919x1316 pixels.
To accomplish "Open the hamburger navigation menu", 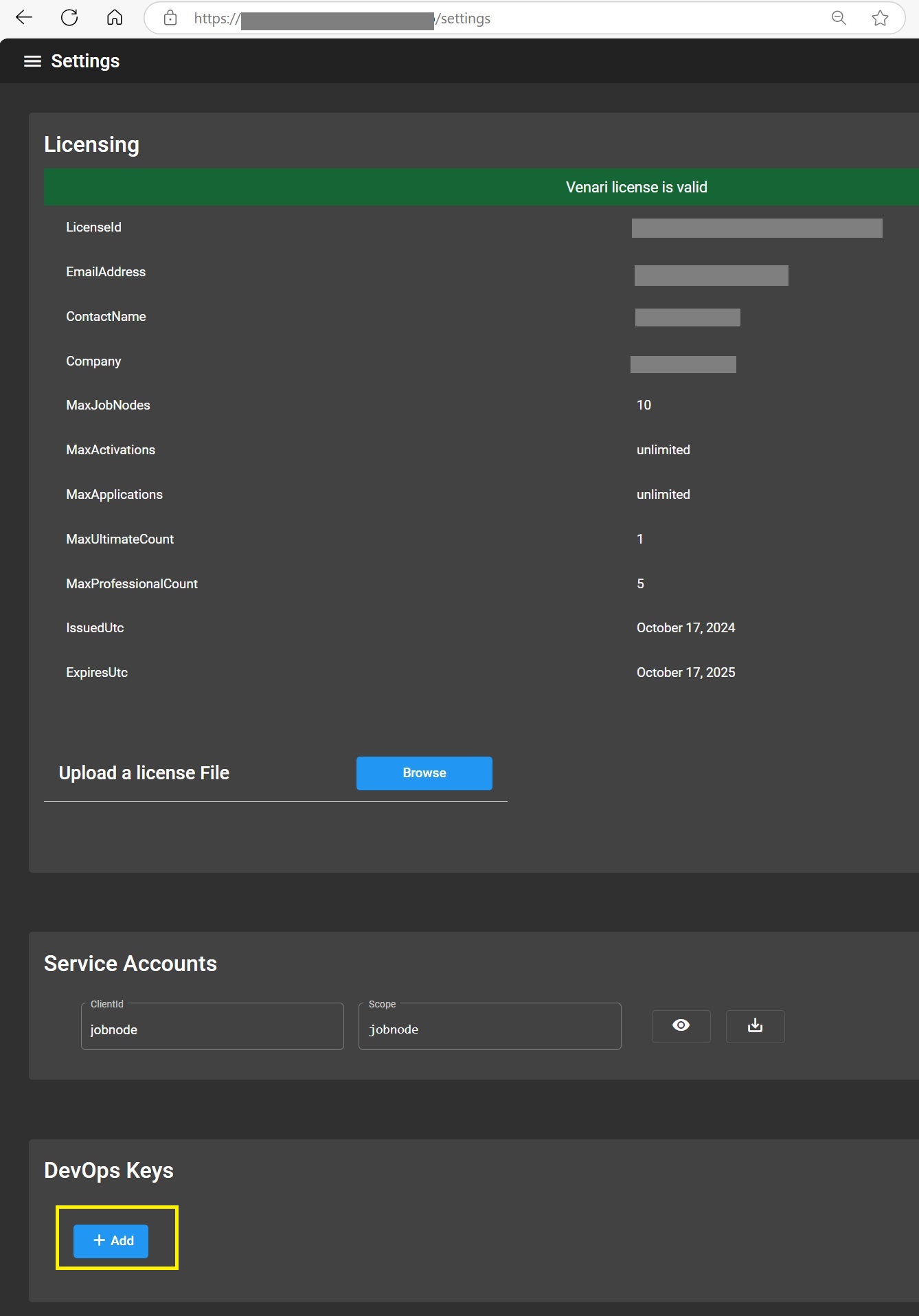I will pyautogui.click(x=32, y=61).
